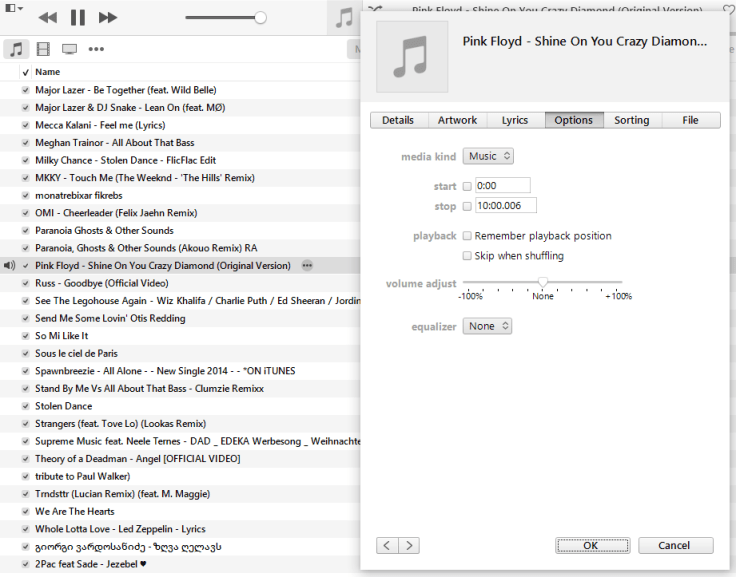Open the media kind dropdown
This screenshot has width=736, height=577.
(488, 156)
